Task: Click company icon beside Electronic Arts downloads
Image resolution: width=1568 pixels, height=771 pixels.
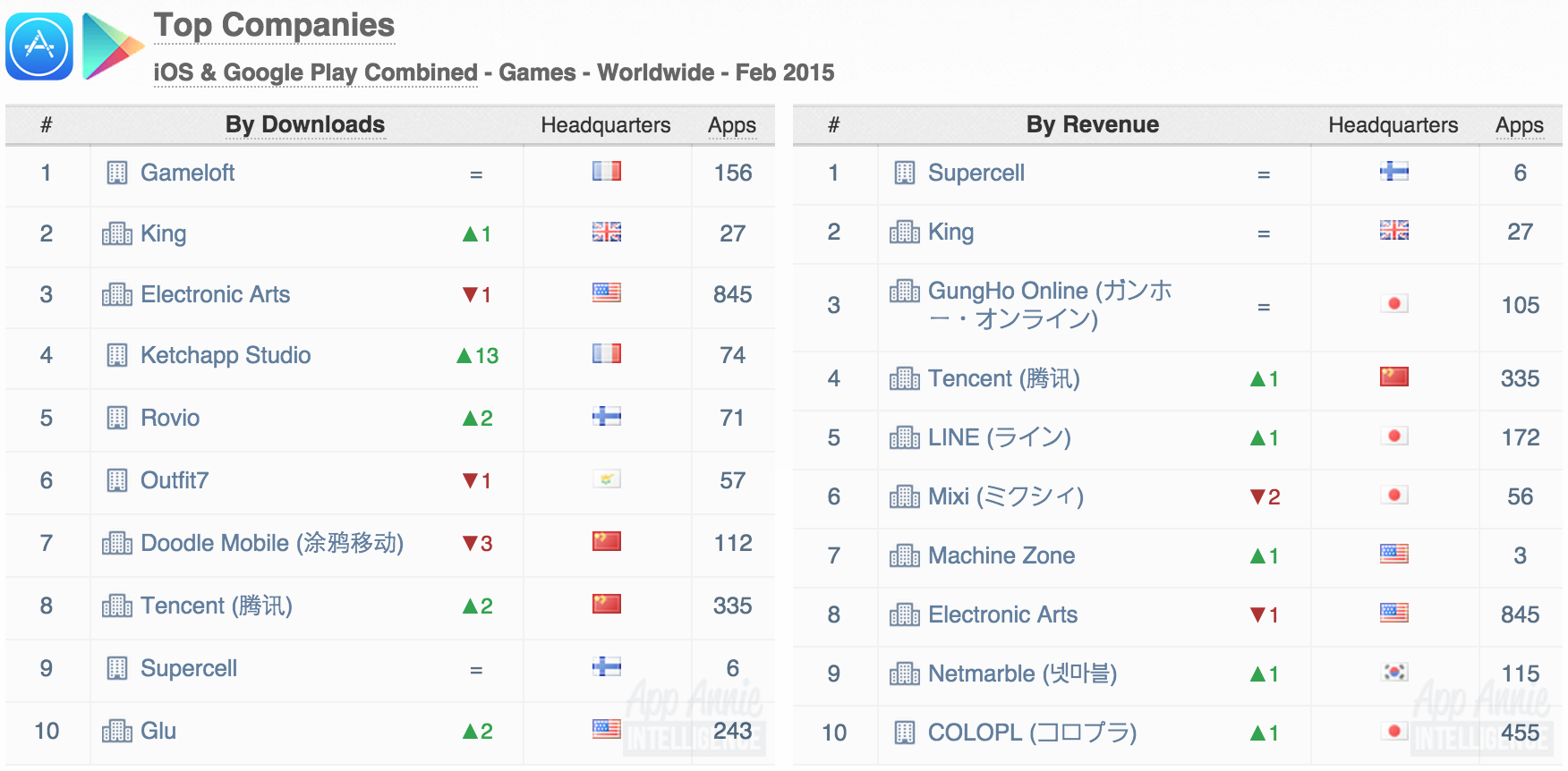Action: click(117, 294)
